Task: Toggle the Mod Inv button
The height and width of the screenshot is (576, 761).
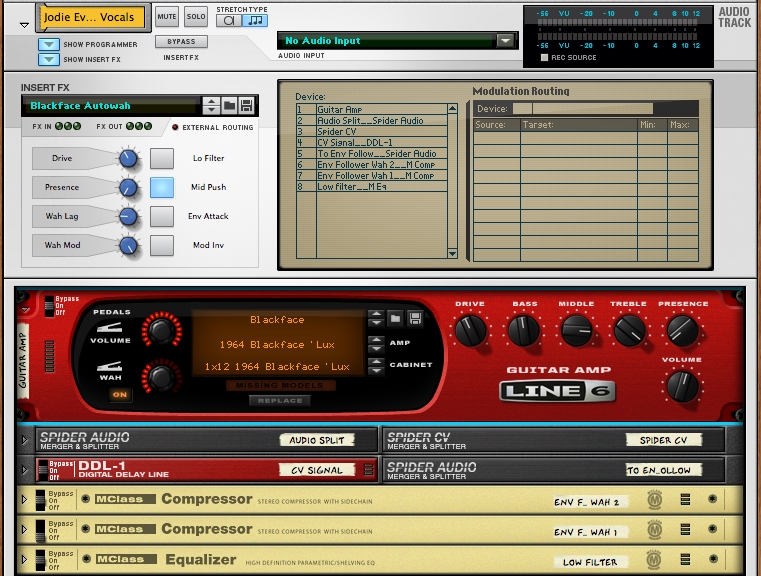Action: [x=162, y=246]
